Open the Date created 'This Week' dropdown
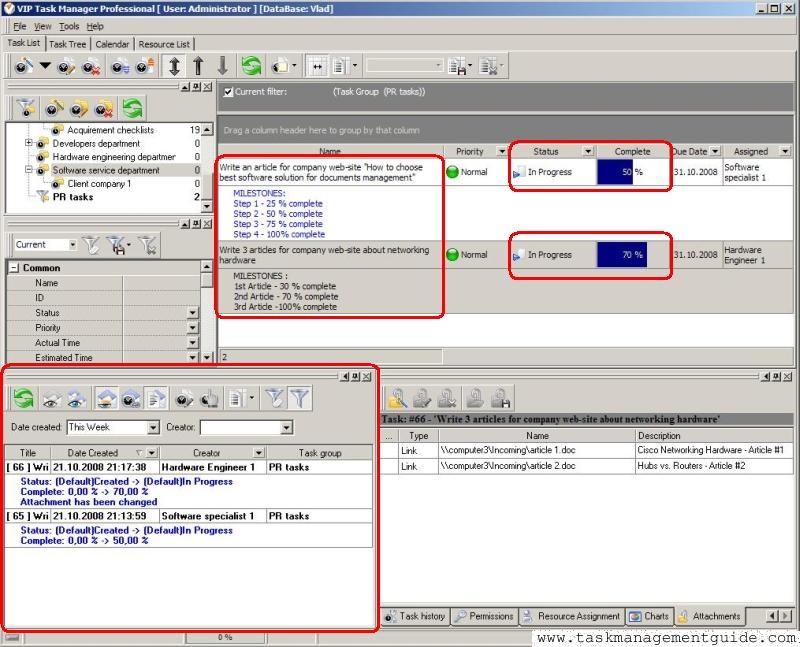 tap(153, 428)
